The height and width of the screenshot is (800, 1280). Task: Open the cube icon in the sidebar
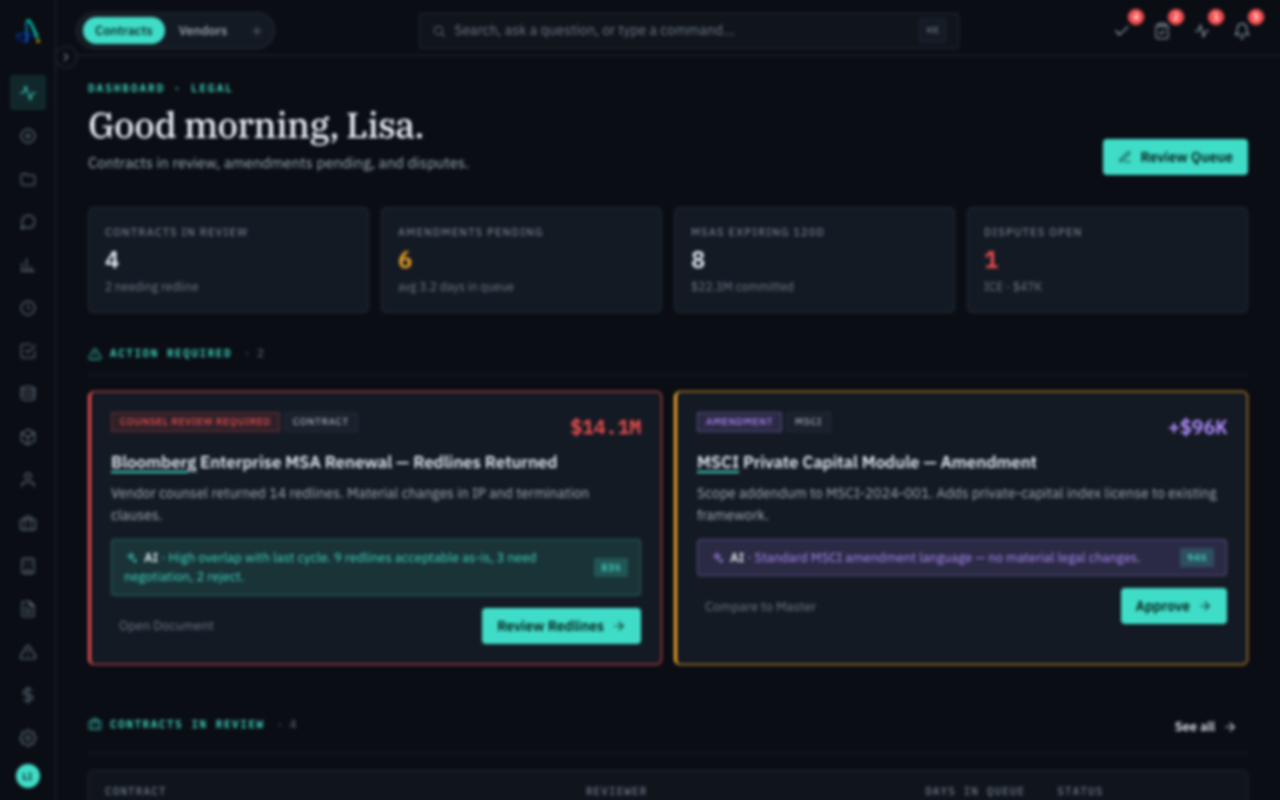pos(28,437)
